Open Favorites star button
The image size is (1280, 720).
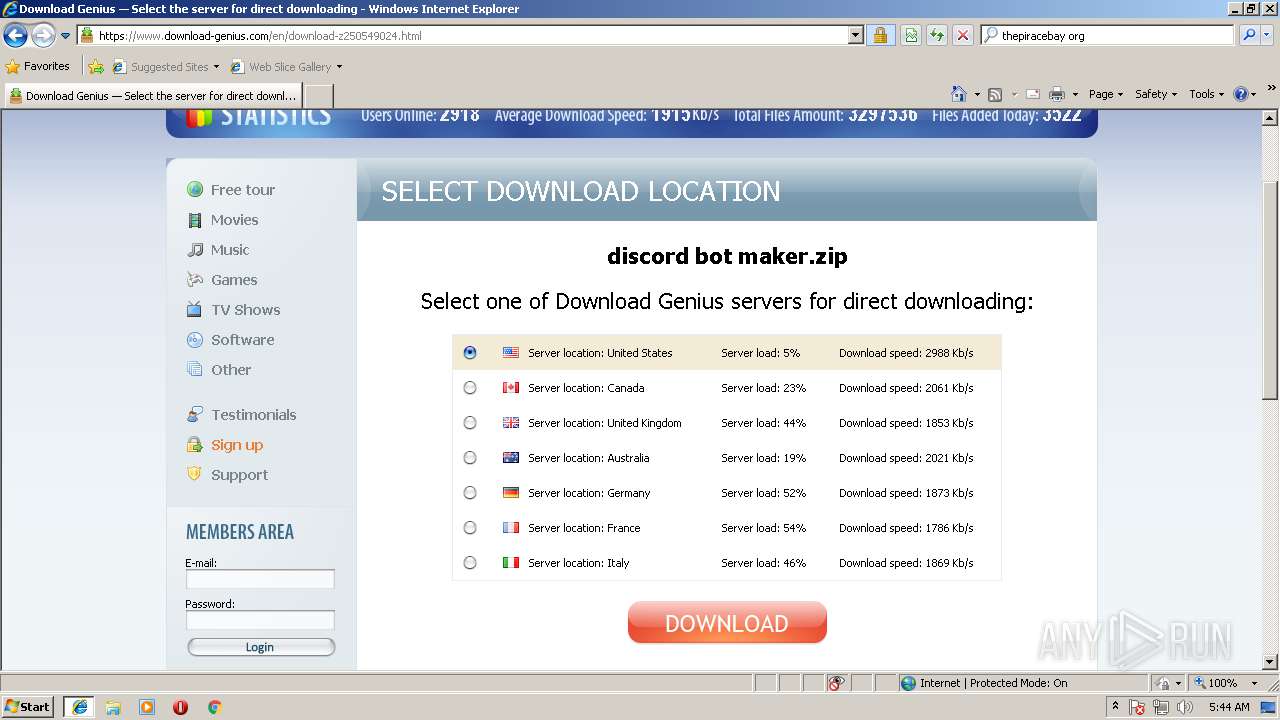click(38, 66)
